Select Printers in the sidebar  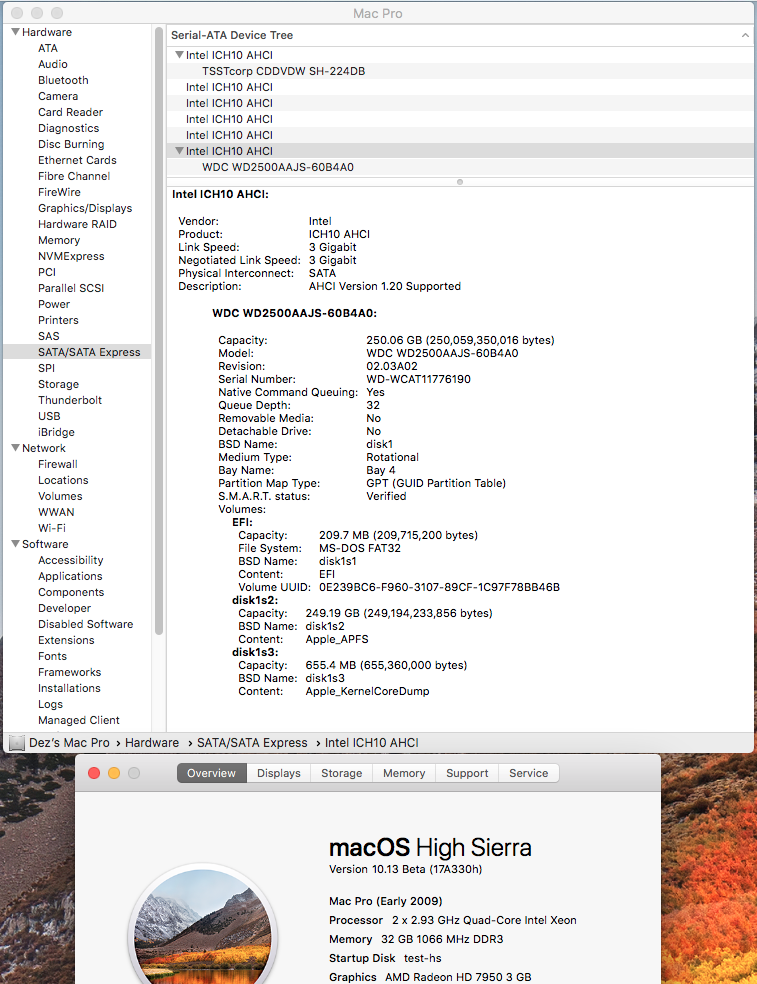click(x=58, y=320)
